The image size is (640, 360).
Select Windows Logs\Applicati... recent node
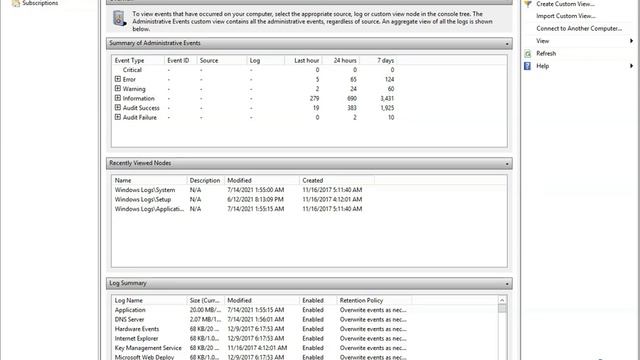[149, 209]
